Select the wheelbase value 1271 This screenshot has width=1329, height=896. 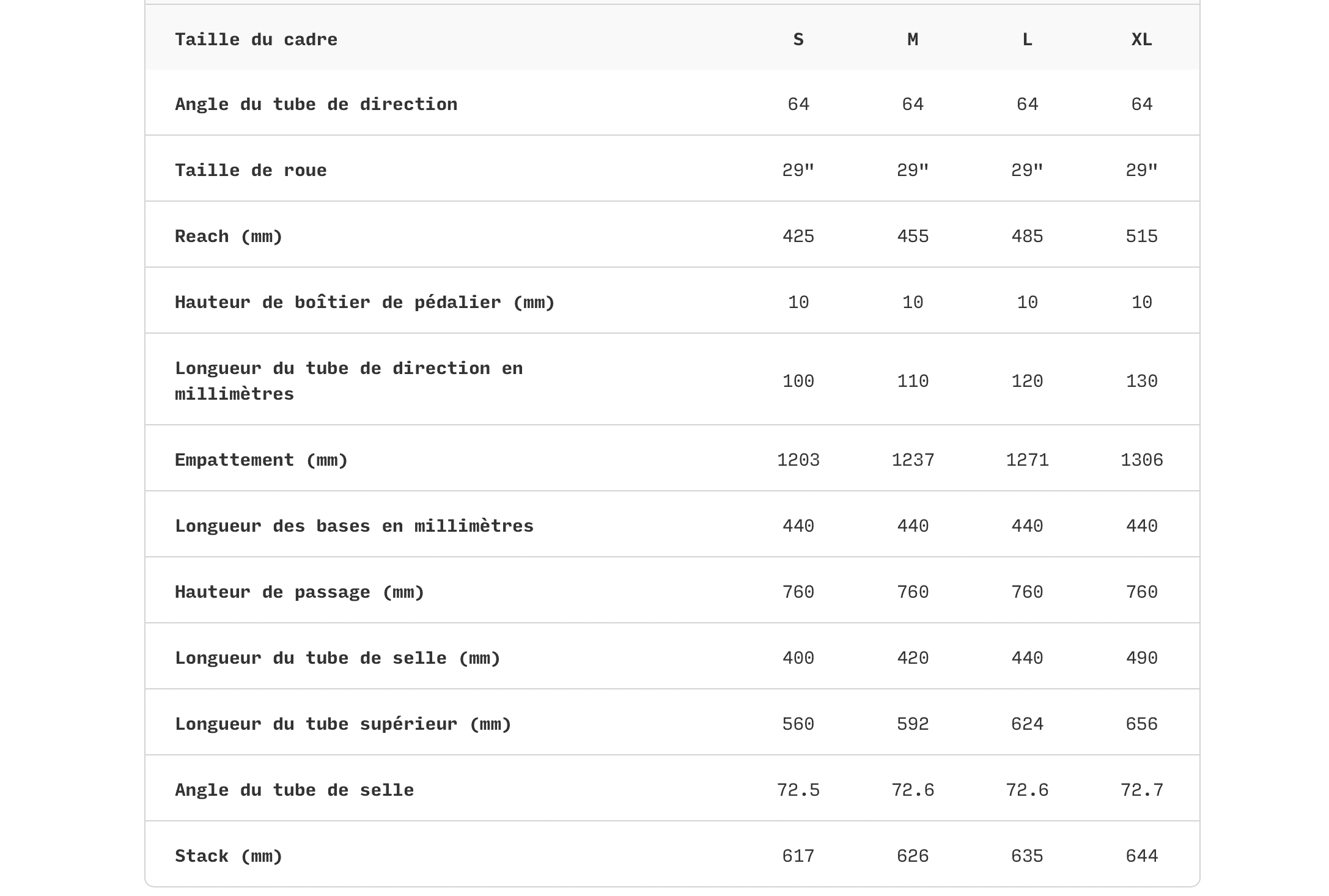click(1027, 460)
